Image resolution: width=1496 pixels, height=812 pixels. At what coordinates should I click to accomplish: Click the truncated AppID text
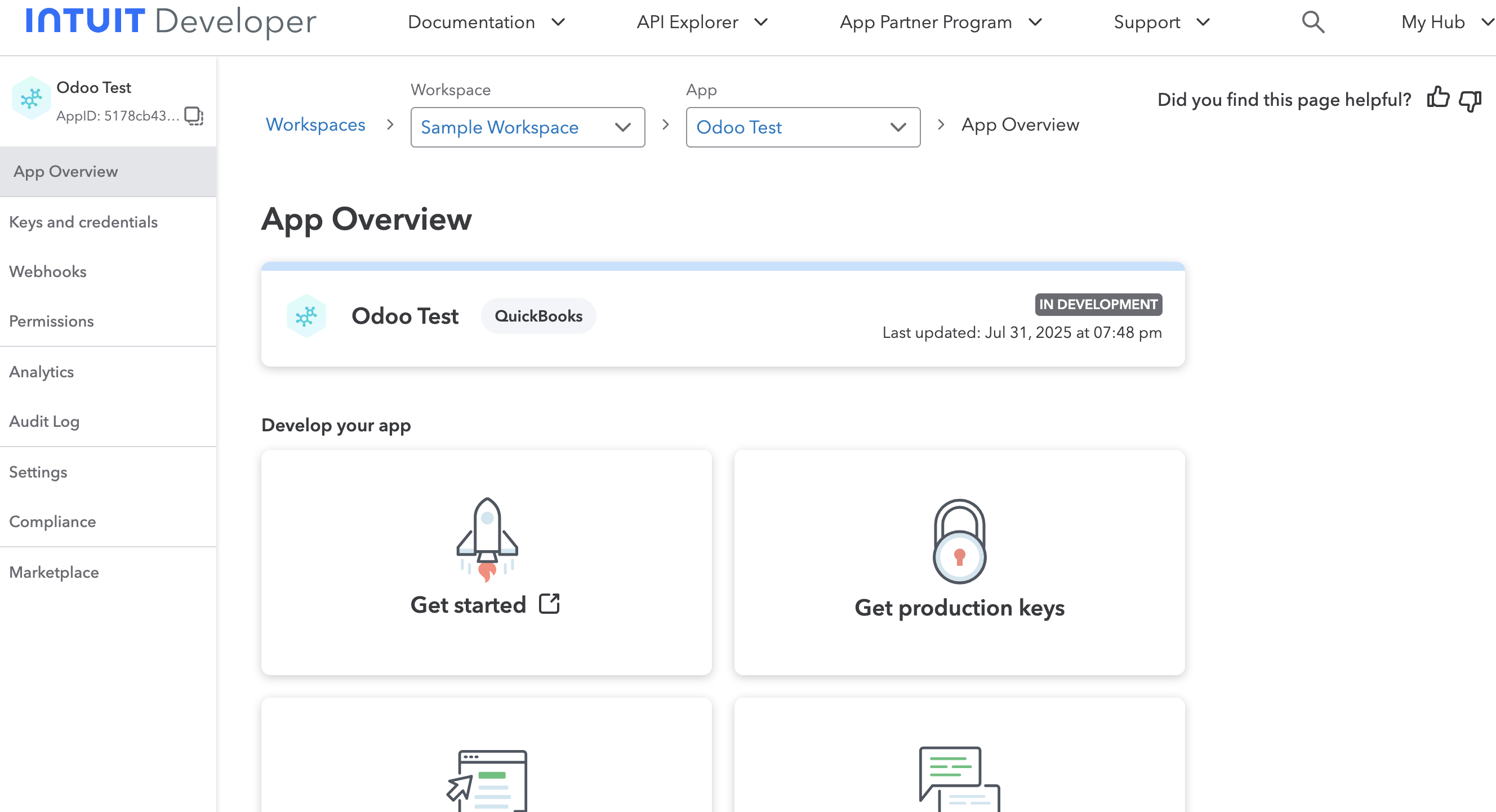coord(118,115)
